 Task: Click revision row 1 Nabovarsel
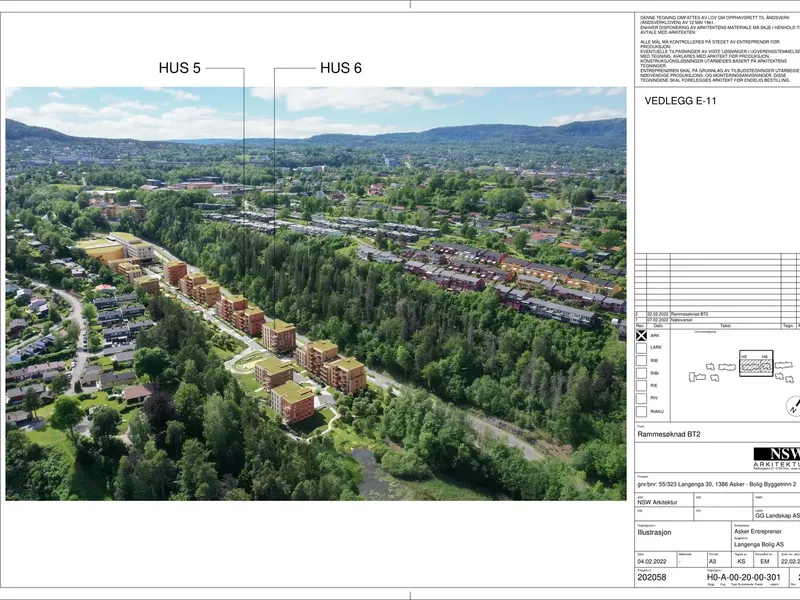coord(718,320)
